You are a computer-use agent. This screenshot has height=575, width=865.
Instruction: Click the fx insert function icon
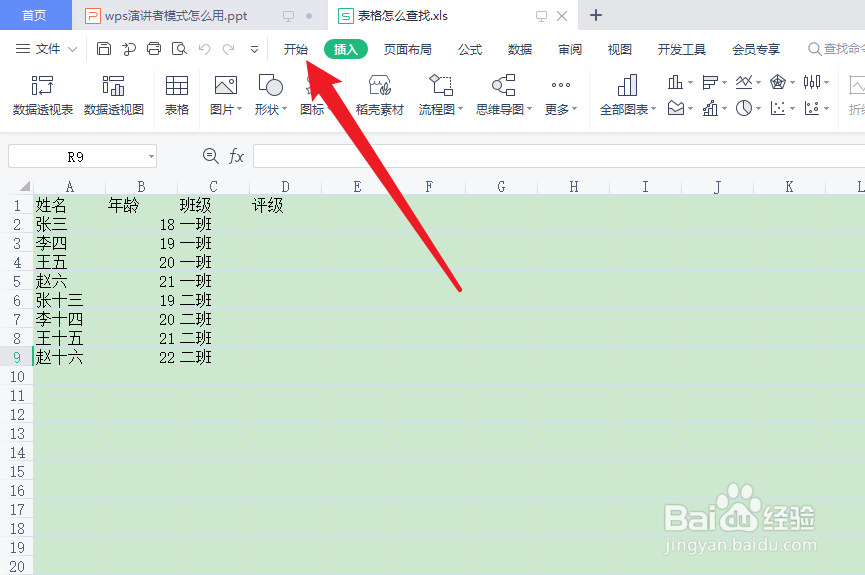236,156
